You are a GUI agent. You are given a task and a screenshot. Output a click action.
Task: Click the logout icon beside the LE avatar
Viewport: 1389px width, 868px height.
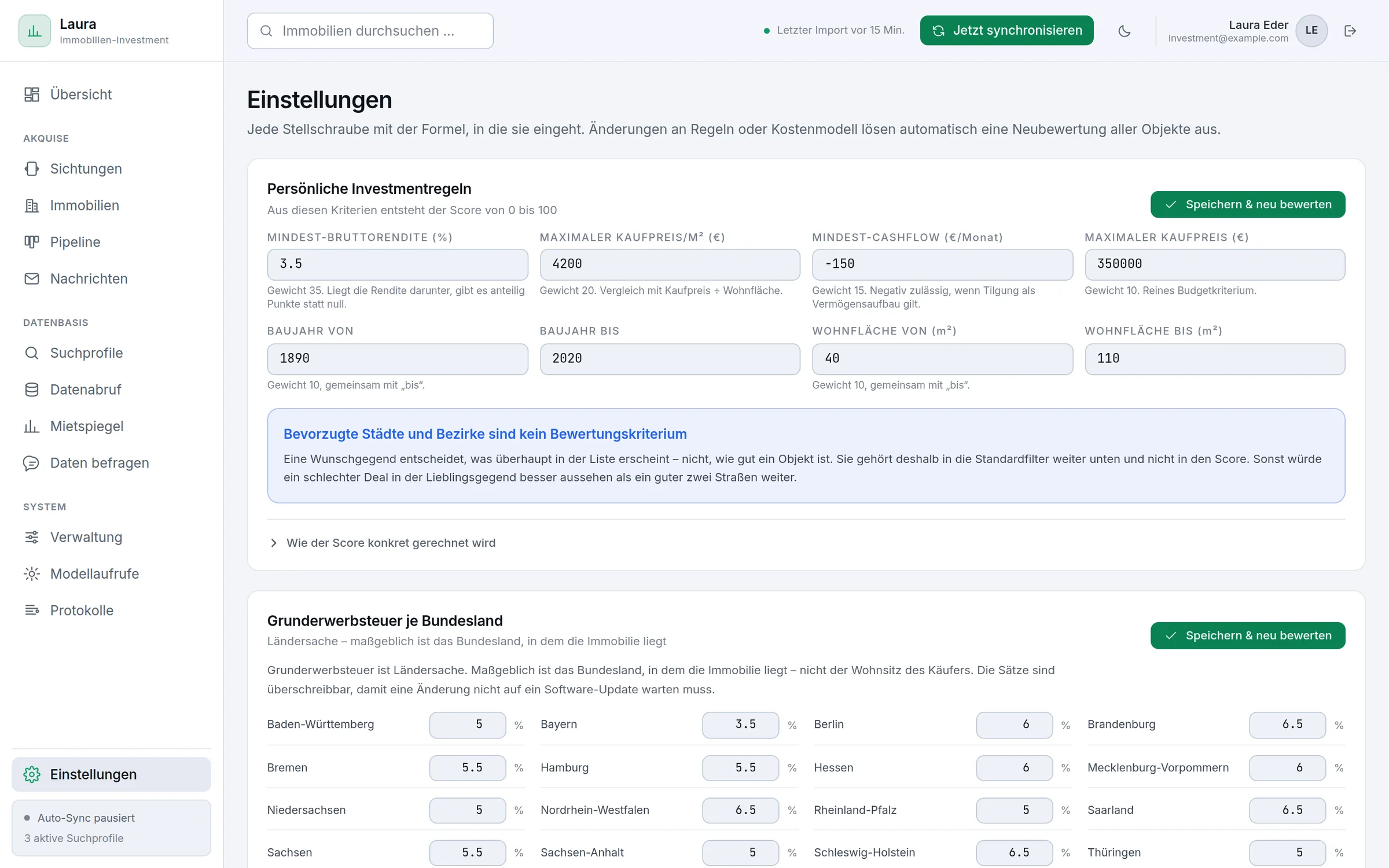(1350, 31)
